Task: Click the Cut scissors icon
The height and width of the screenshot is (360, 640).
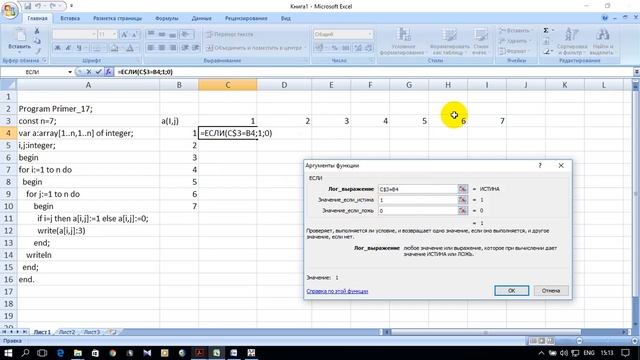Action: click(x=37, y=31)
